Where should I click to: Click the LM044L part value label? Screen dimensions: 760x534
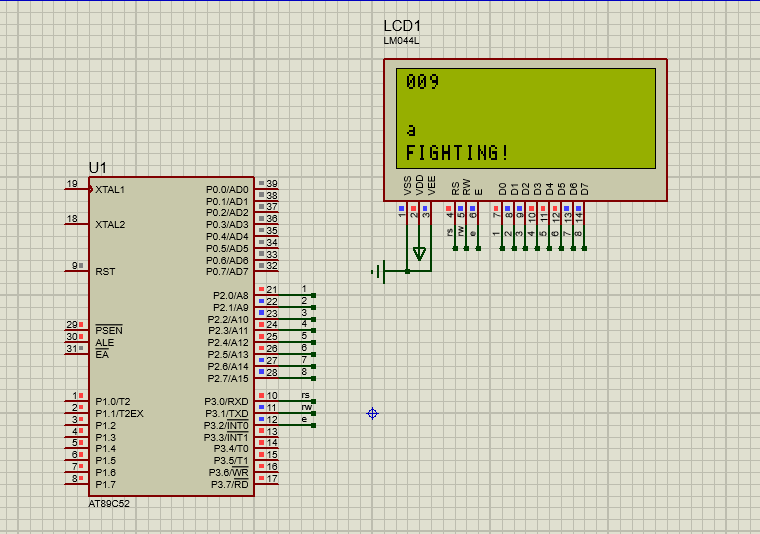pyautogui.click(x=401, y=41)
